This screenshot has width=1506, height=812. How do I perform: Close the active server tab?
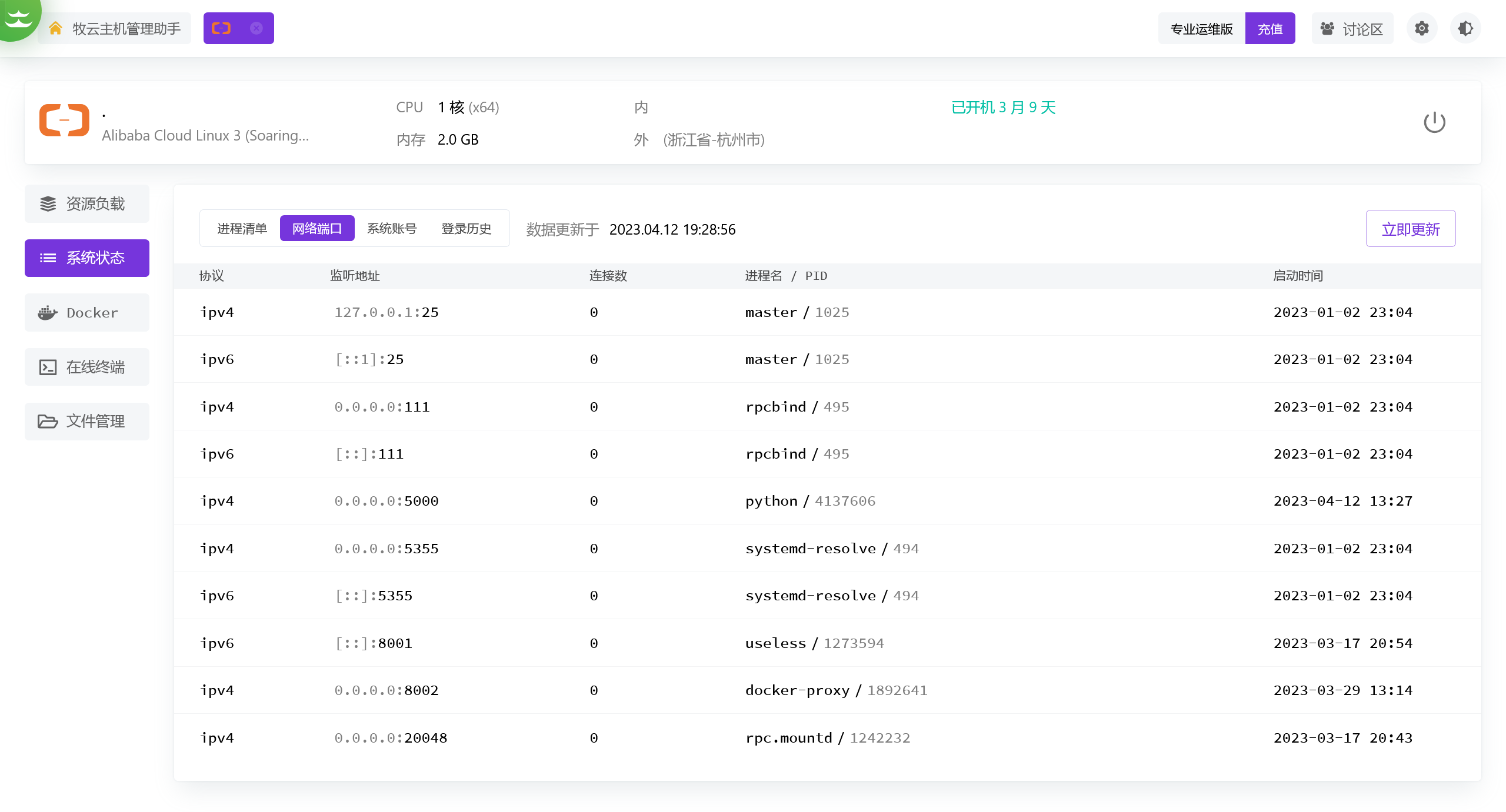point(256,28)
